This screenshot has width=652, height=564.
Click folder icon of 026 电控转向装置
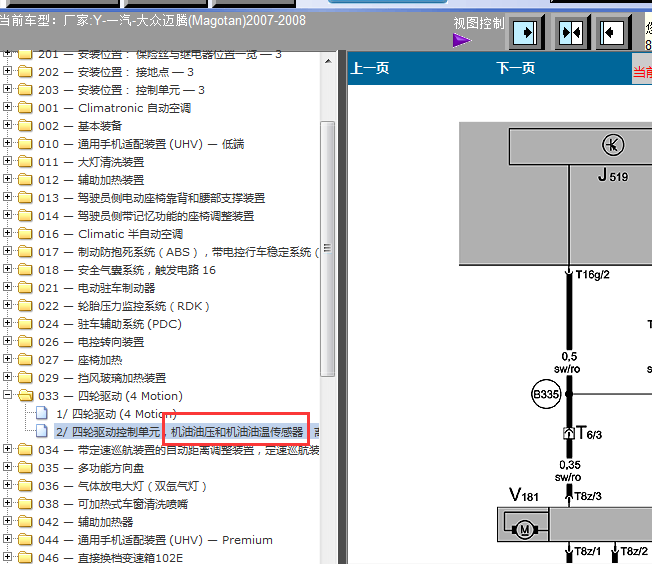click(25, 342)
